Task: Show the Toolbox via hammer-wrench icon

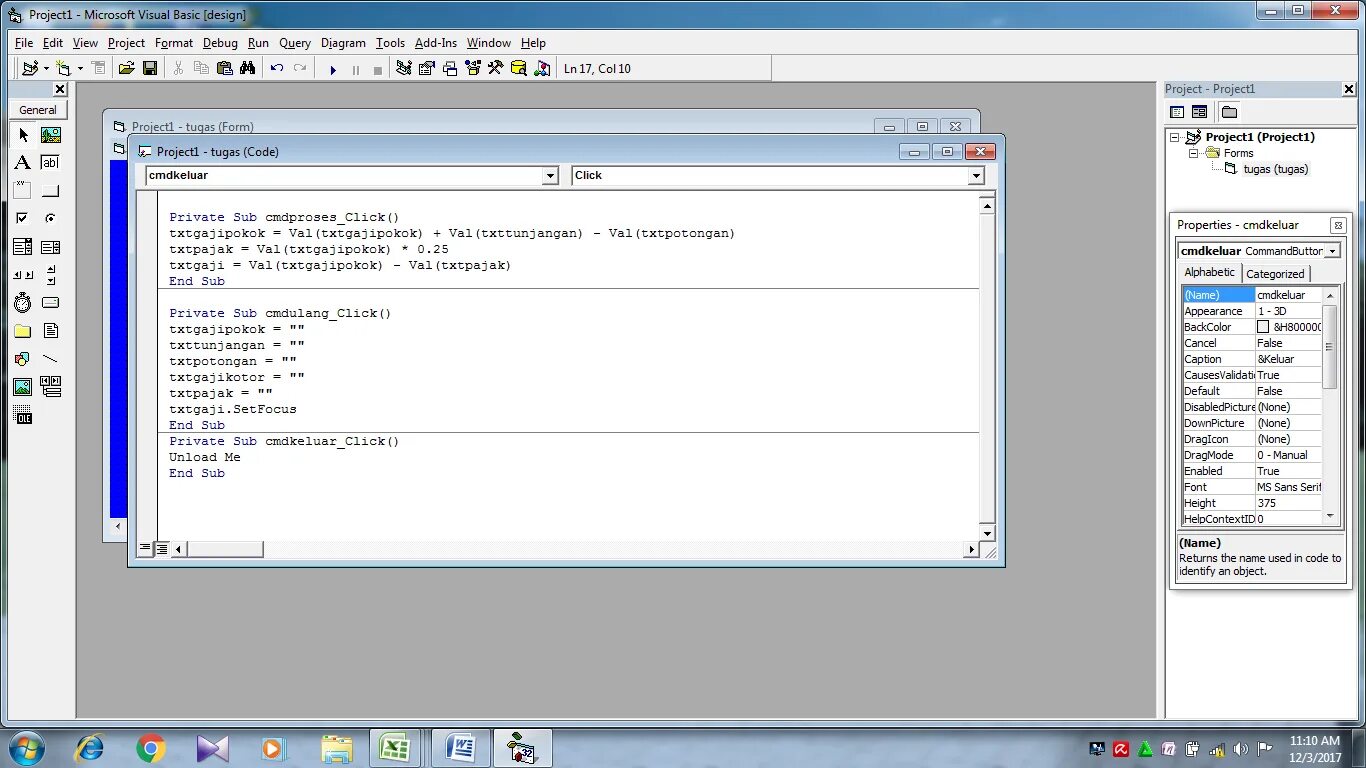Action: (x=496, y=68)
